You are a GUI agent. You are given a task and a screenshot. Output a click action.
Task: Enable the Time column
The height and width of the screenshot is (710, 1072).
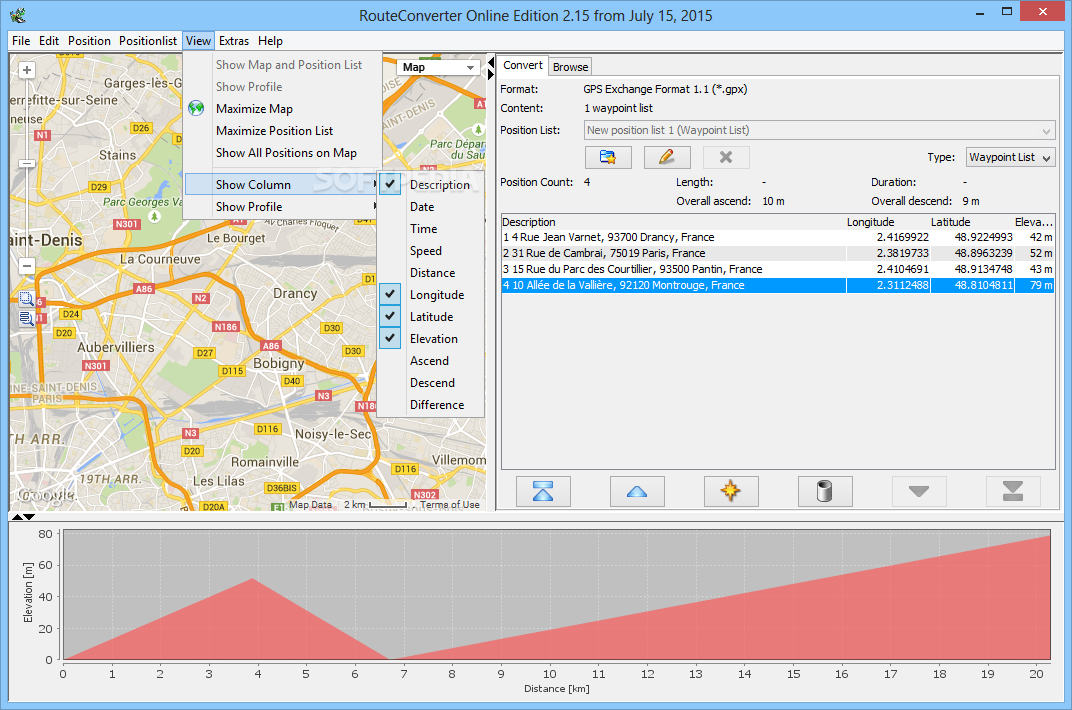pos(431,228)
